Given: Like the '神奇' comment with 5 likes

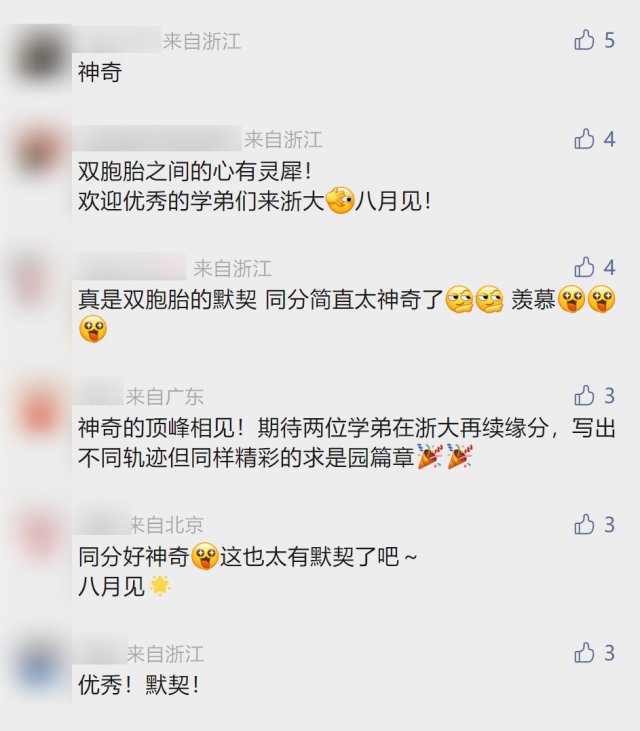Looking at the screenshot, I should 584,40.
